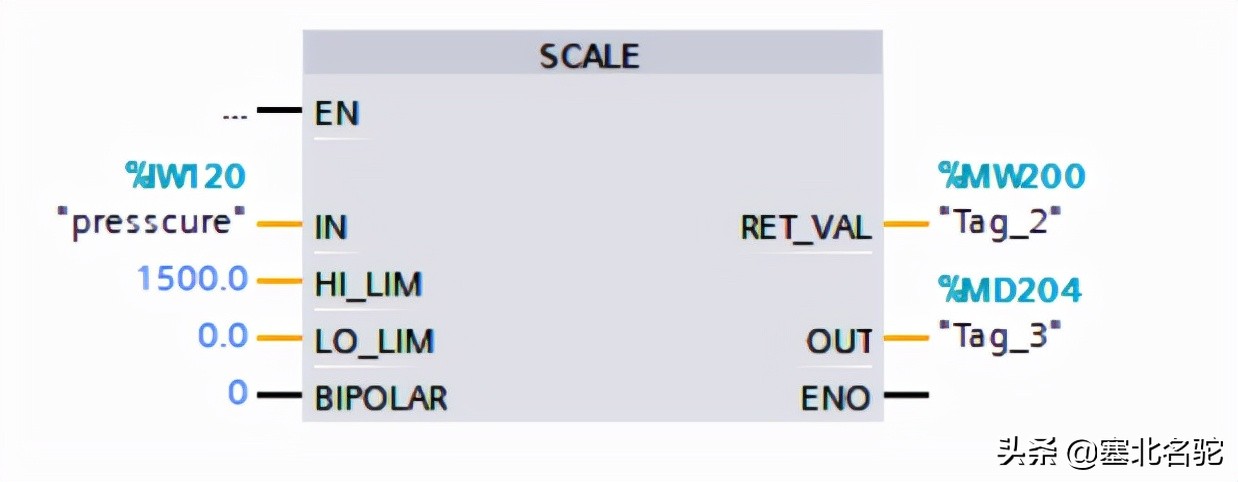Screen dimensions: 1238x482
Task: Select the BIPOLAR input pin
Action: 381,398
